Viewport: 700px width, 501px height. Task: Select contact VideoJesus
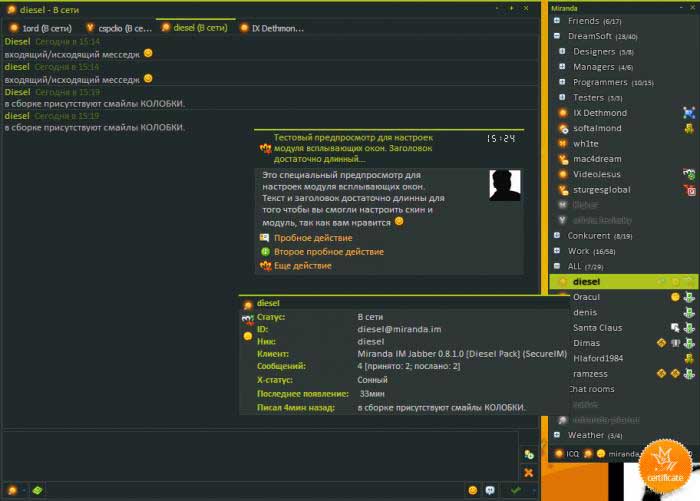pos(596,174)
